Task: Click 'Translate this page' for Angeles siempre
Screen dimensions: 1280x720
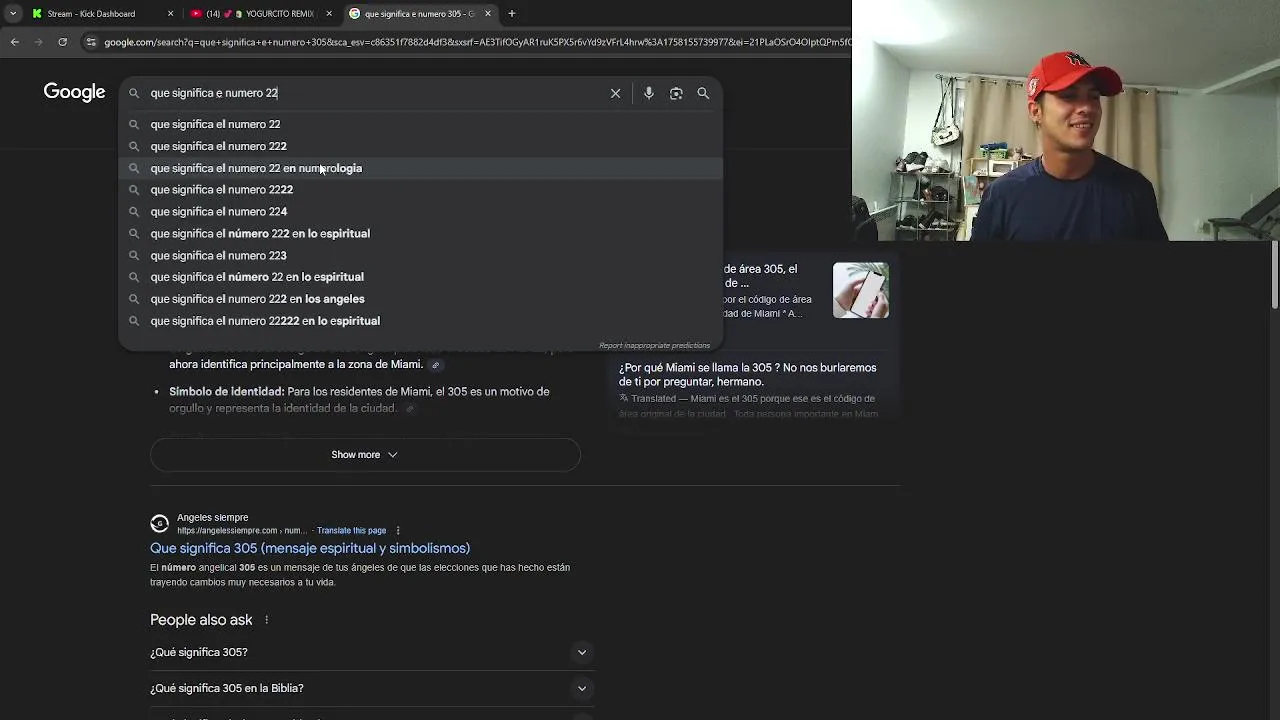Action: [351, 531]
